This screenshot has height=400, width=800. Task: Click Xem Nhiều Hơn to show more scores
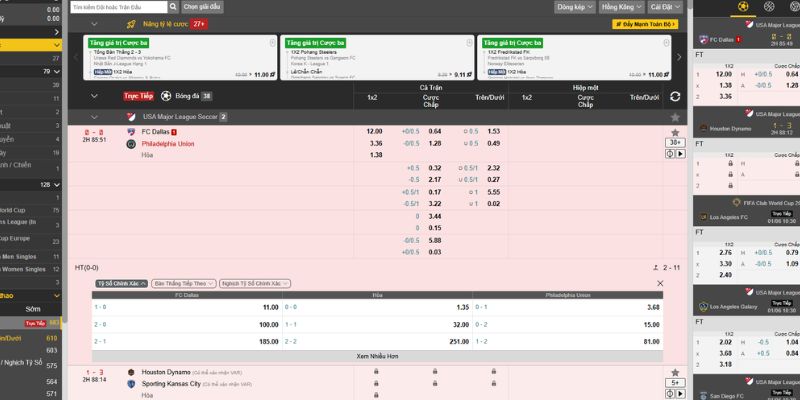click(x=377, y=356)
